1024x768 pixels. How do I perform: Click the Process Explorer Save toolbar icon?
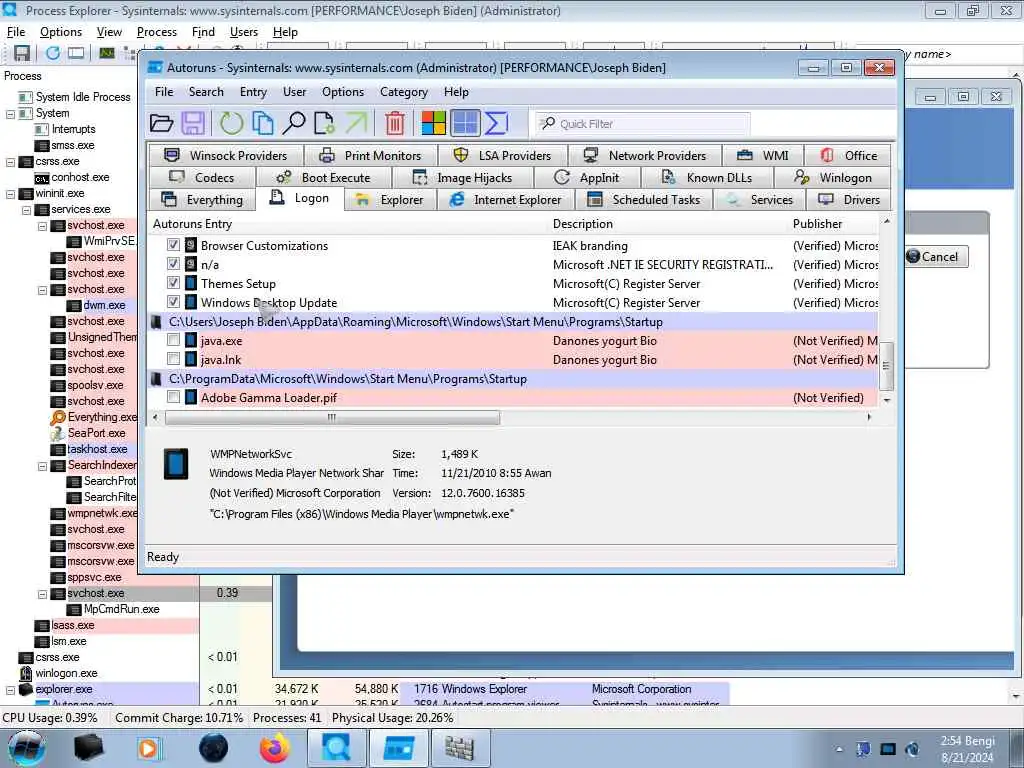click(x=22, y=53)
